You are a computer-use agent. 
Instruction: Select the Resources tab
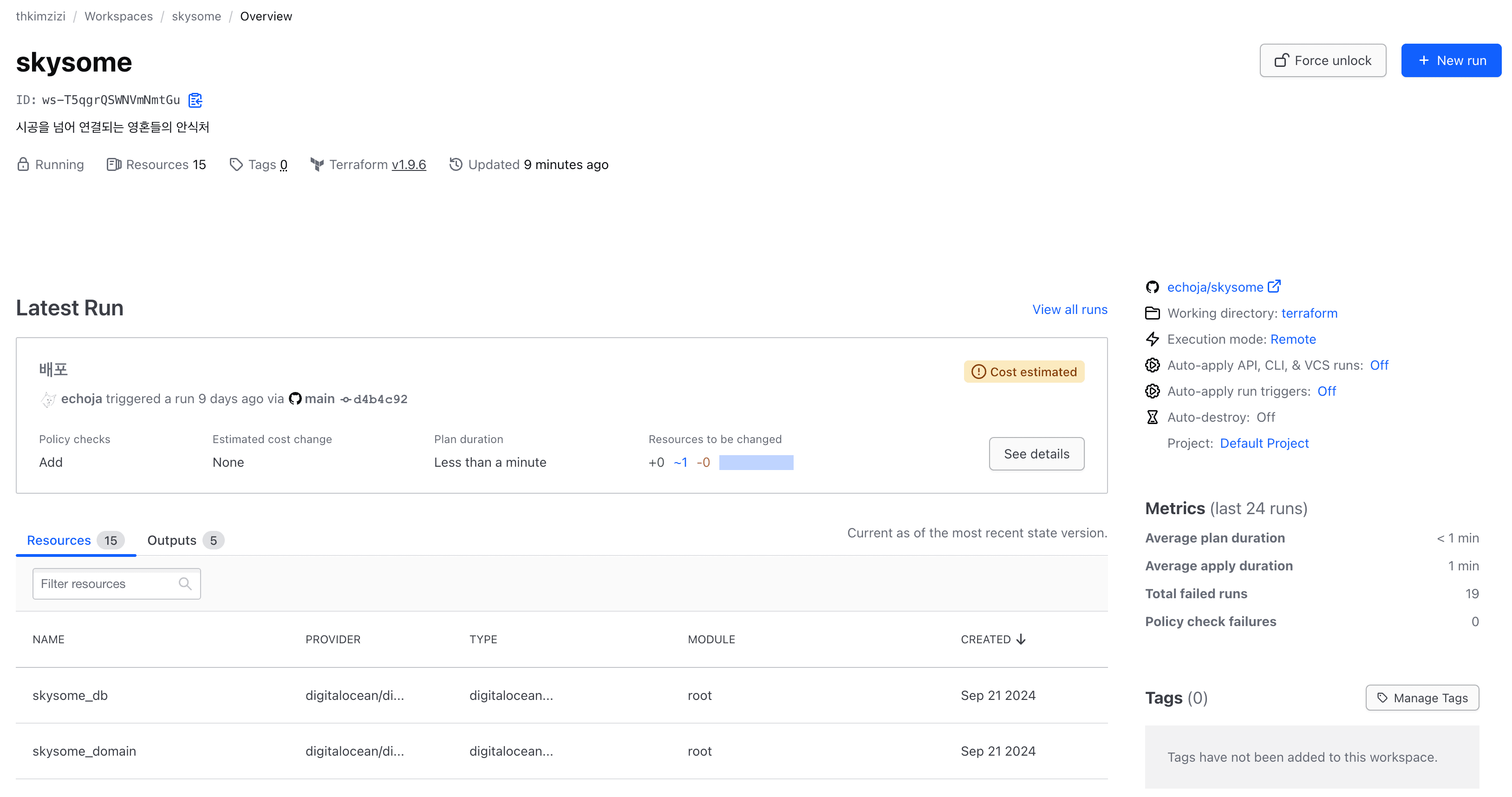[x=59, y=540]
